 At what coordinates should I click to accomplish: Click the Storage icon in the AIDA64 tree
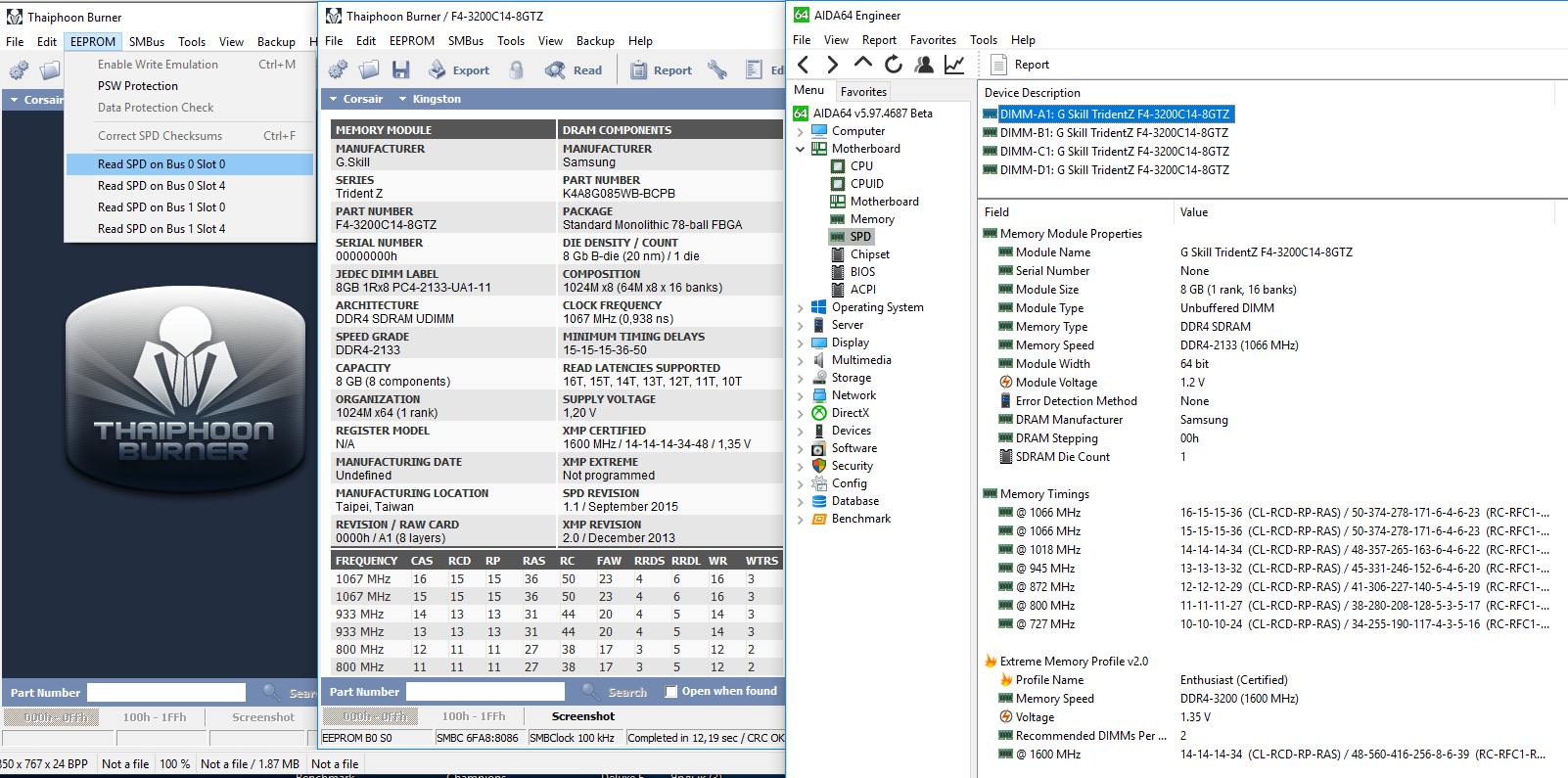(819, 378)
